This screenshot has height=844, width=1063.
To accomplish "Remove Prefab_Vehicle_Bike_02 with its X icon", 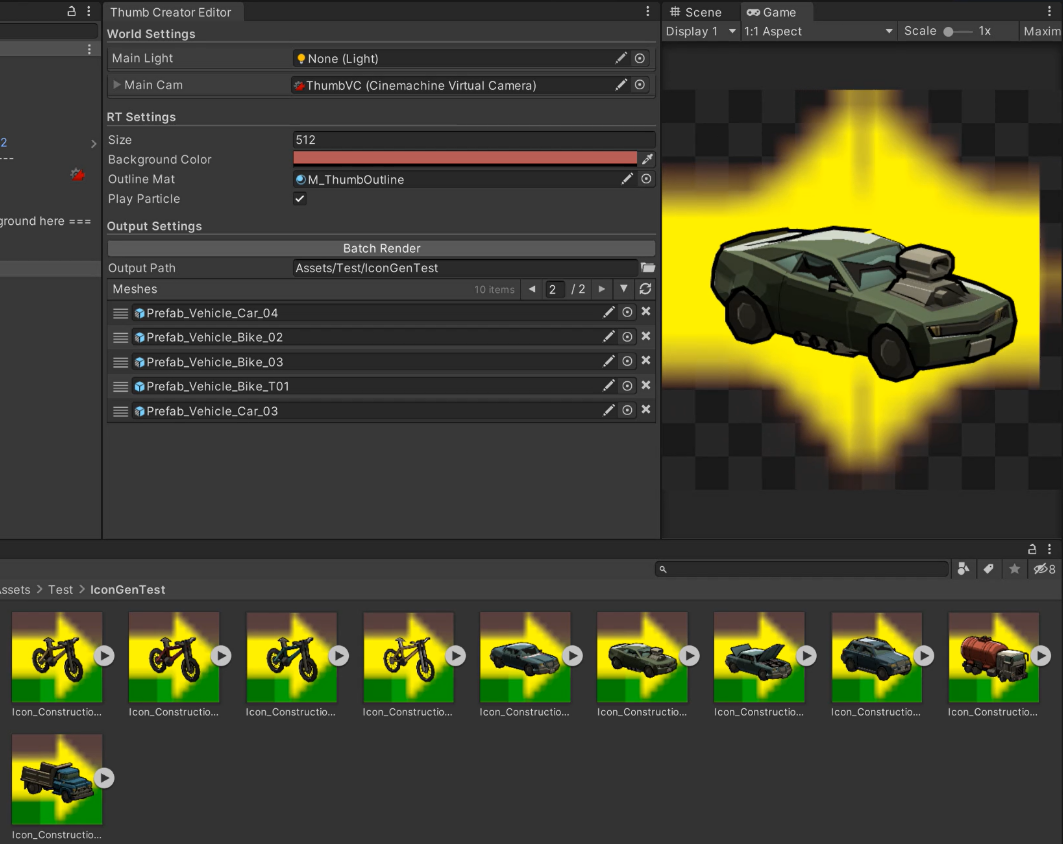I will (x=645, y=337).
